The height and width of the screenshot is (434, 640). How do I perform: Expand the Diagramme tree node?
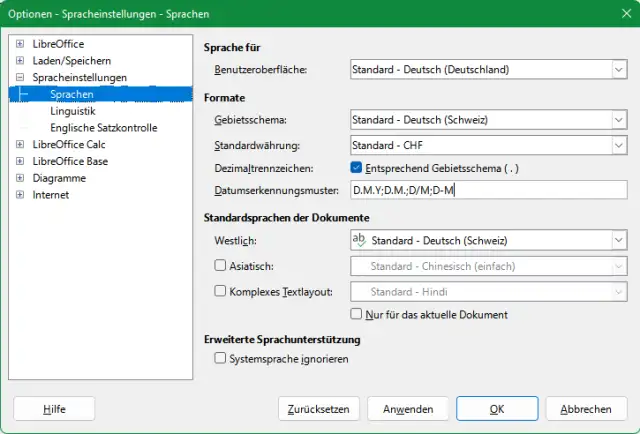(x=20, y=178)
